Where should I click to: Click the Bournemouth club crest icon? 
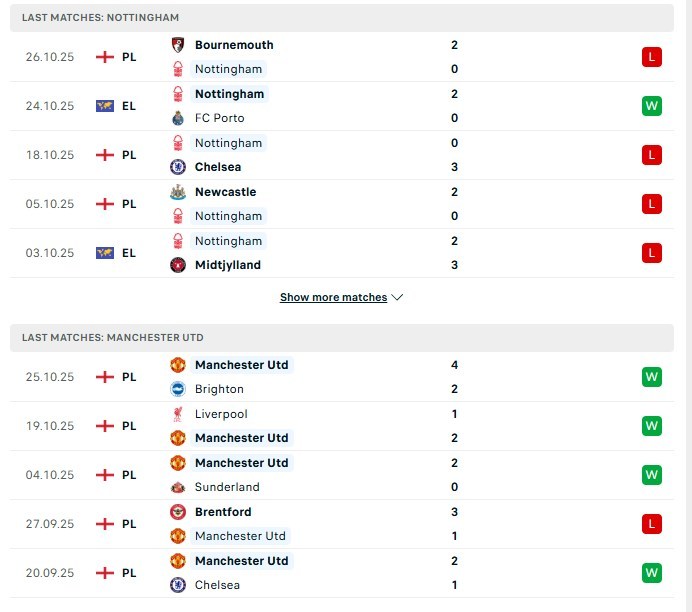(x=178, y=45)
